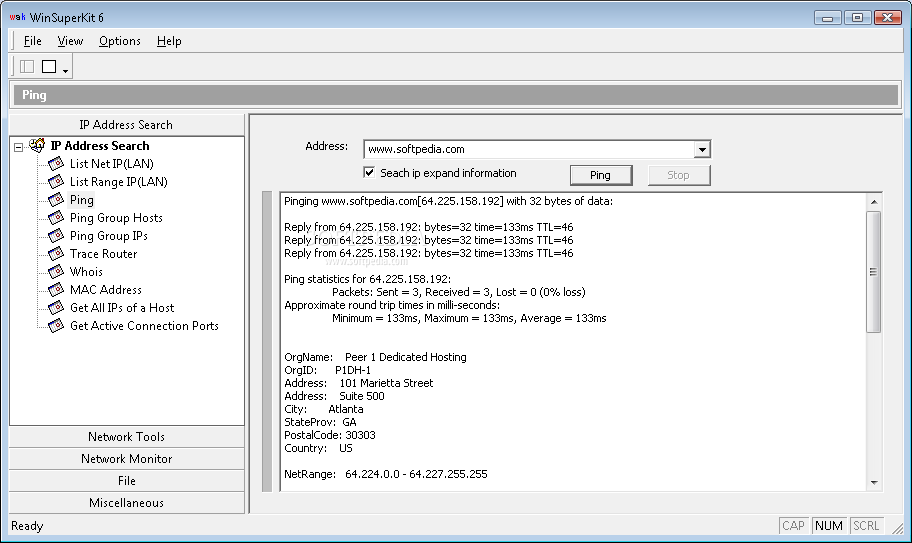Open the layout toolbar dropdown arrow

[66, 71]
